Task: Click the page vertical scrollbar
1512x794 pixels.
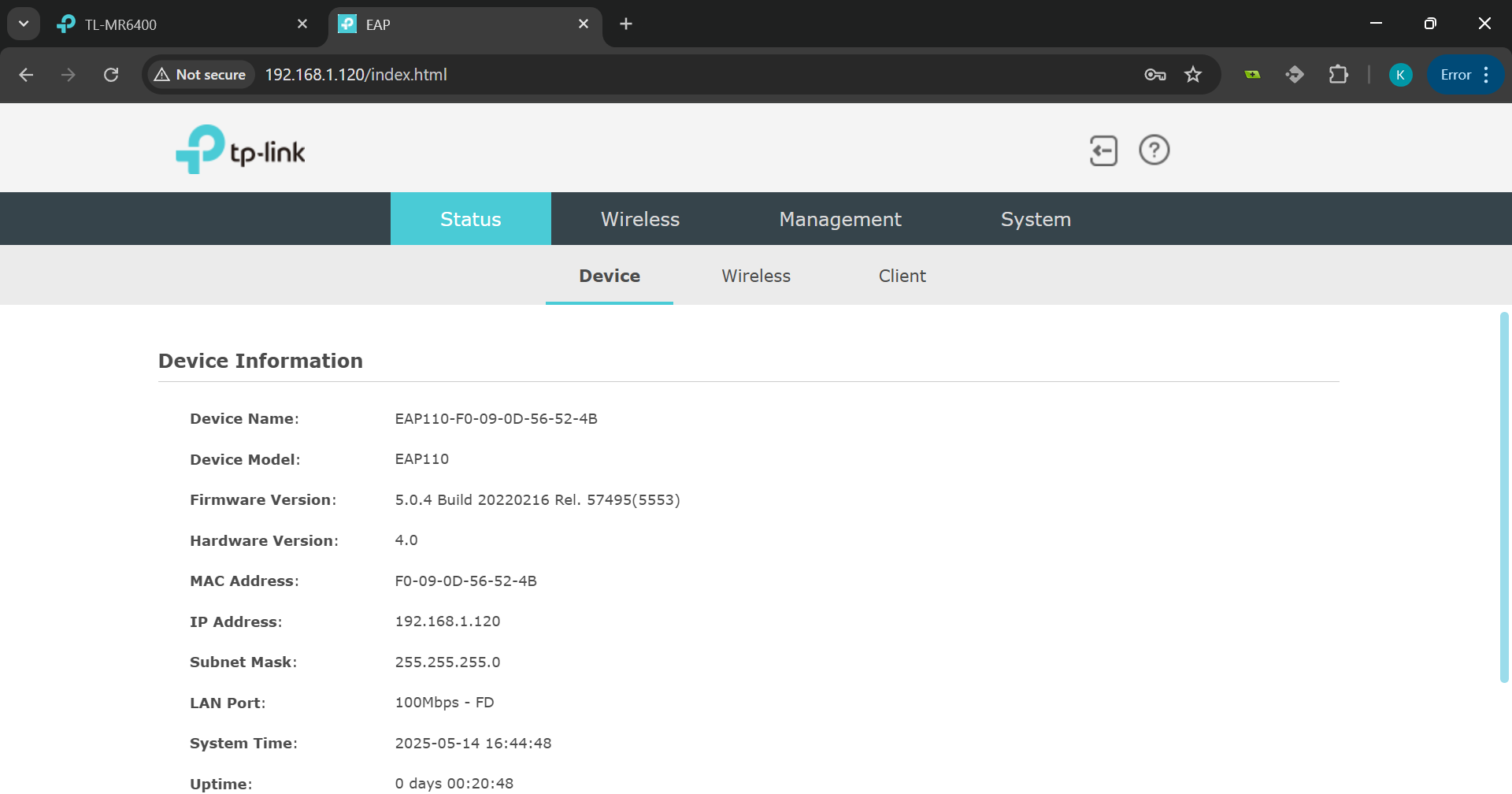Action: coord(1504,496)
